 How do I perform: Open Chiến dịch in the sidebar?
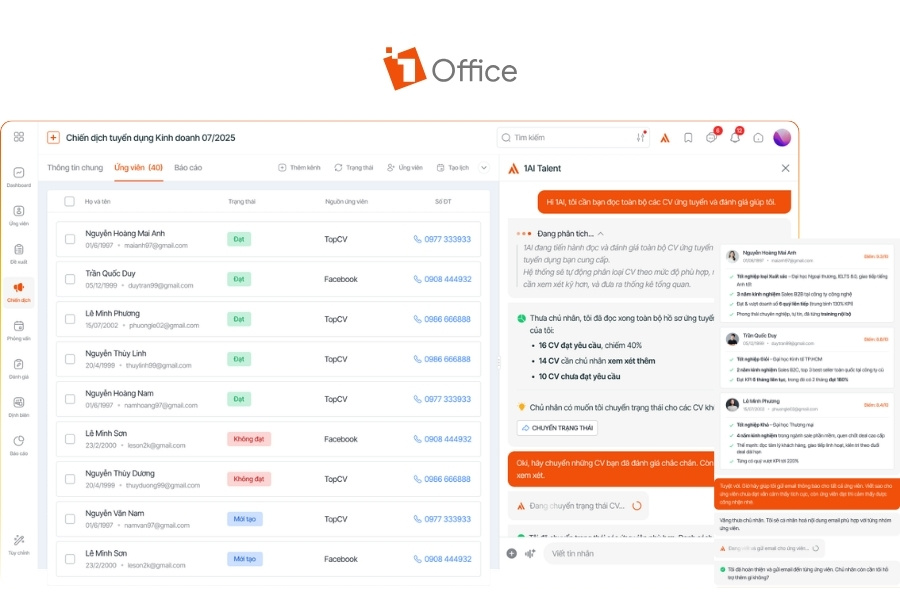tap(19, 292)
